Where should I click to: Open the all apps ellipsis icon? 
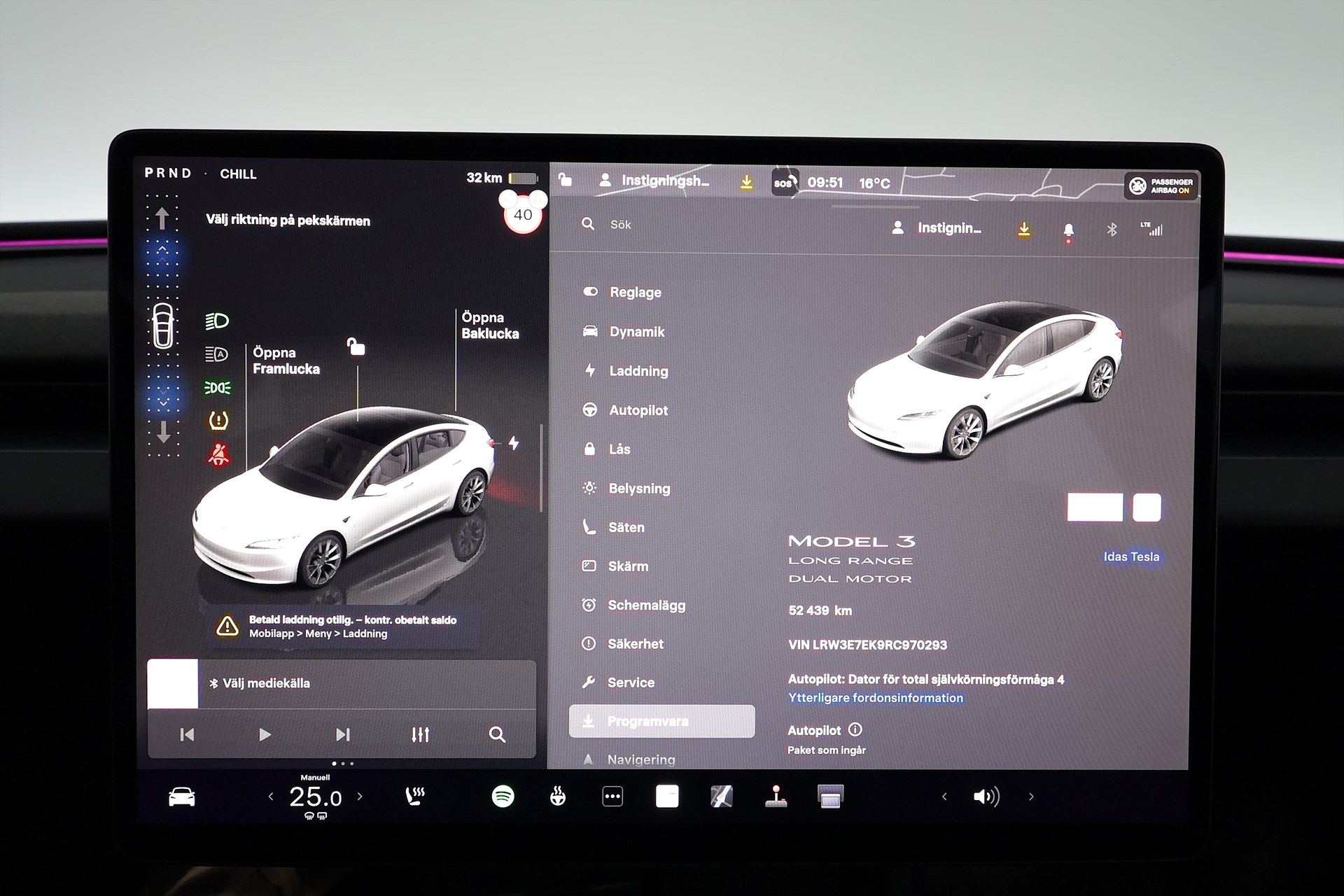point(612,796)
